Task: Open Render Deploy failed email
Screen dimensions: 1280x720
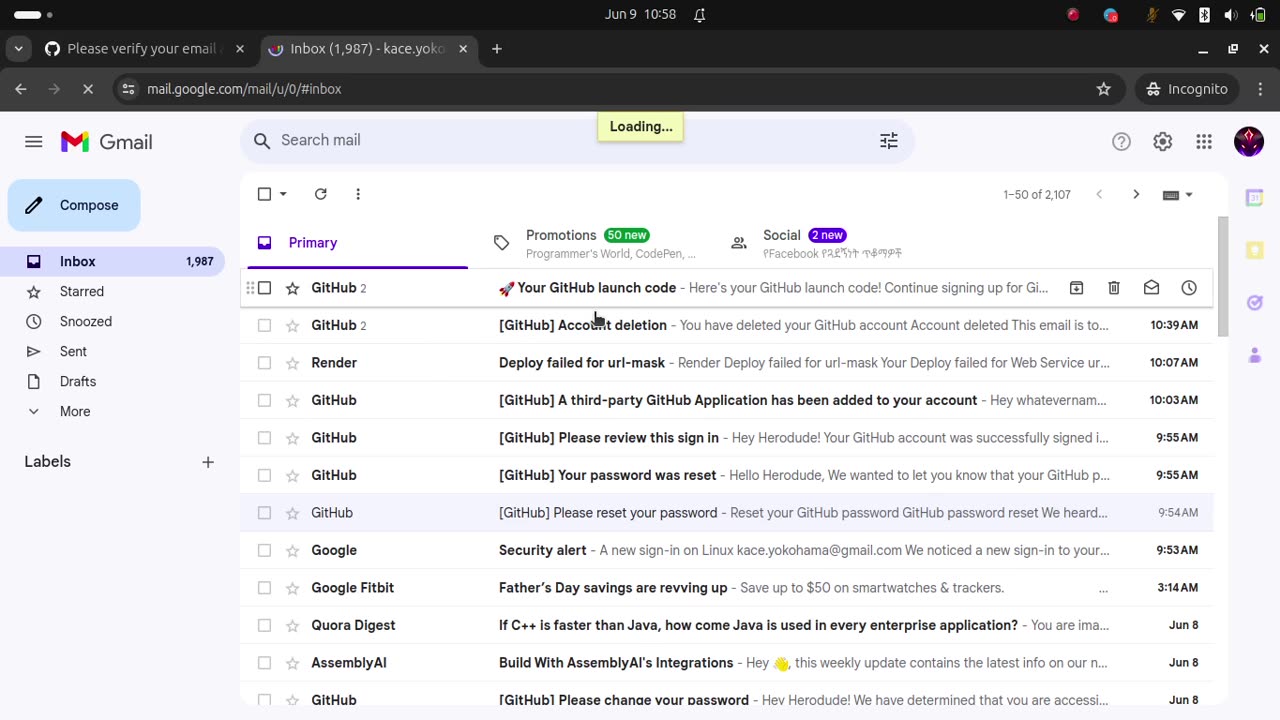Action: [727, 363]
